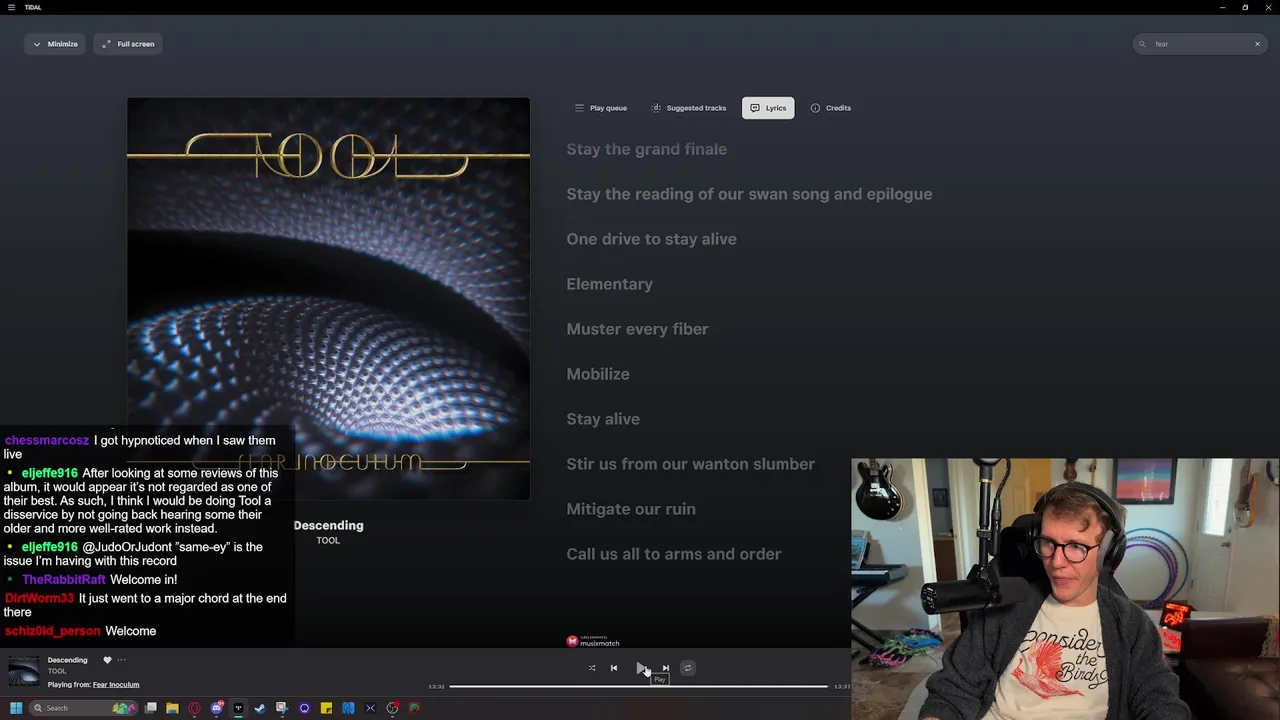Jump to lyric 'Muster every fiber'

(x=637, y=329)
